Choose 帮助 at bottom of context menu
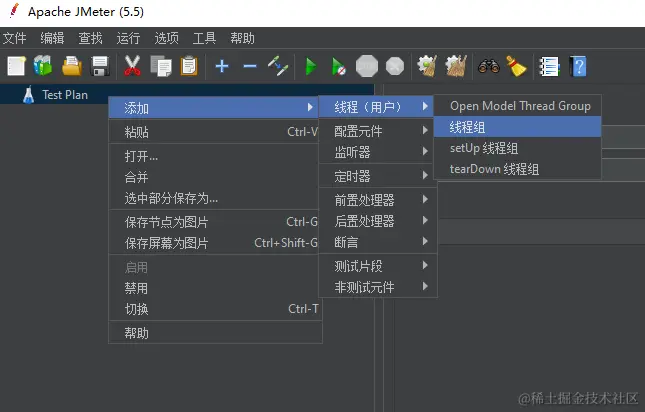Viewport: 645px width, 412px height. coord(214,333)
